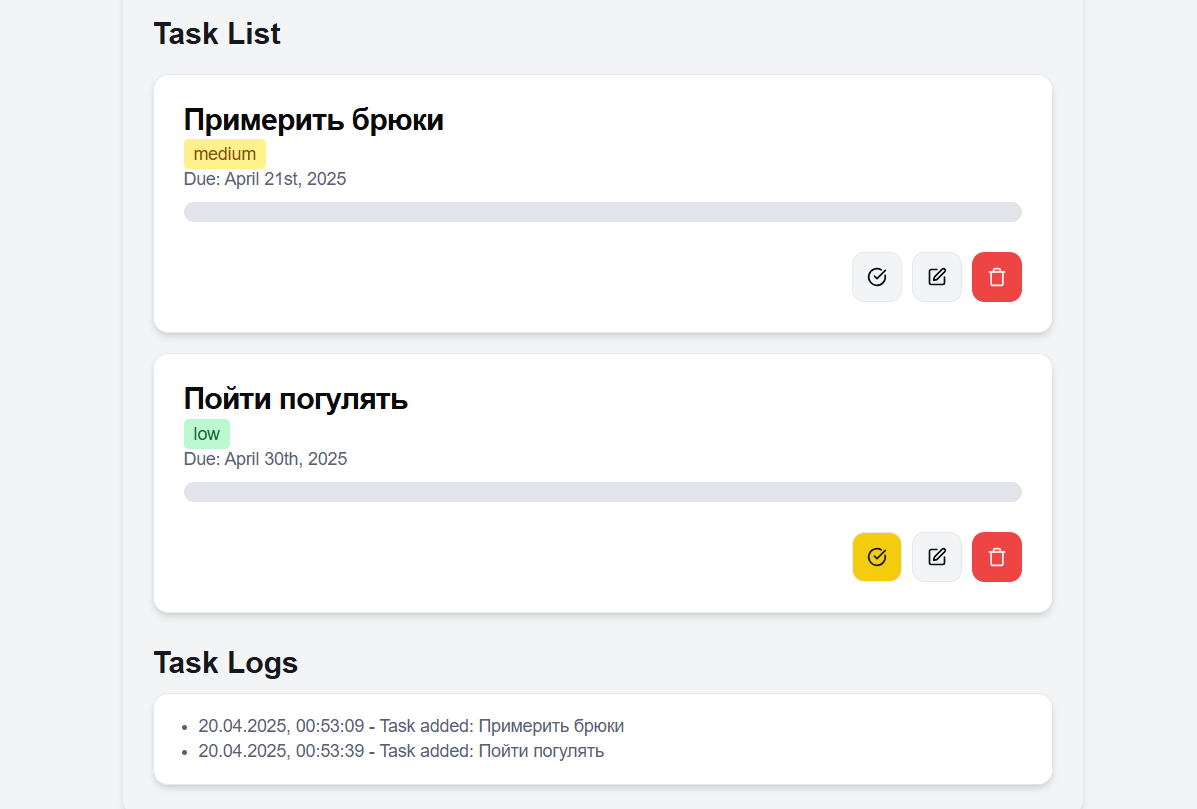
Task: Delete the "Примерить брюки" task
Action: pyautogui.click(x=997, y=277)
